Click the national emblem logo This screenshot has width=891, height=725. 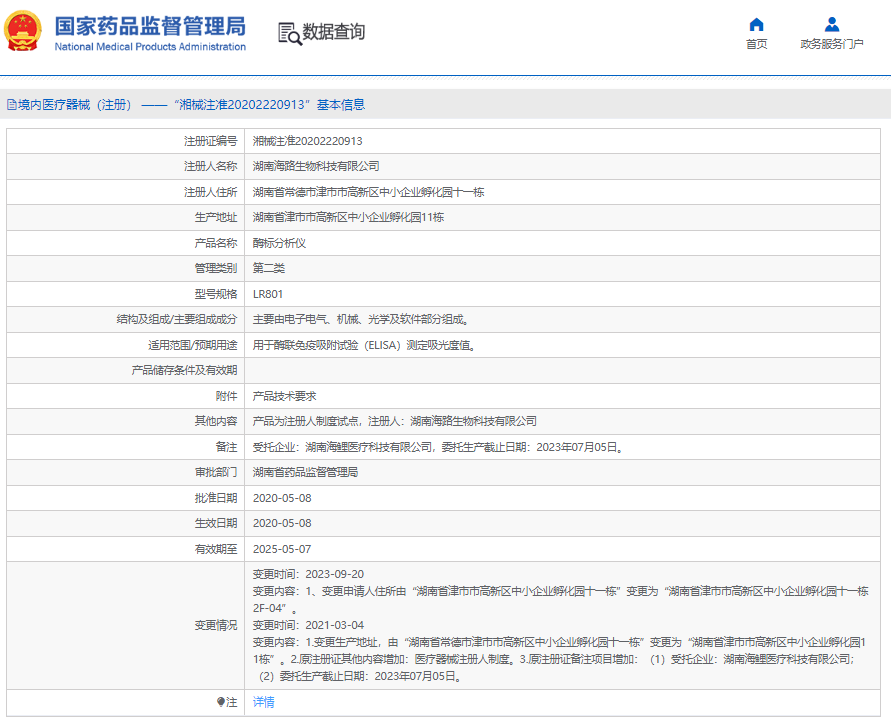23,31
